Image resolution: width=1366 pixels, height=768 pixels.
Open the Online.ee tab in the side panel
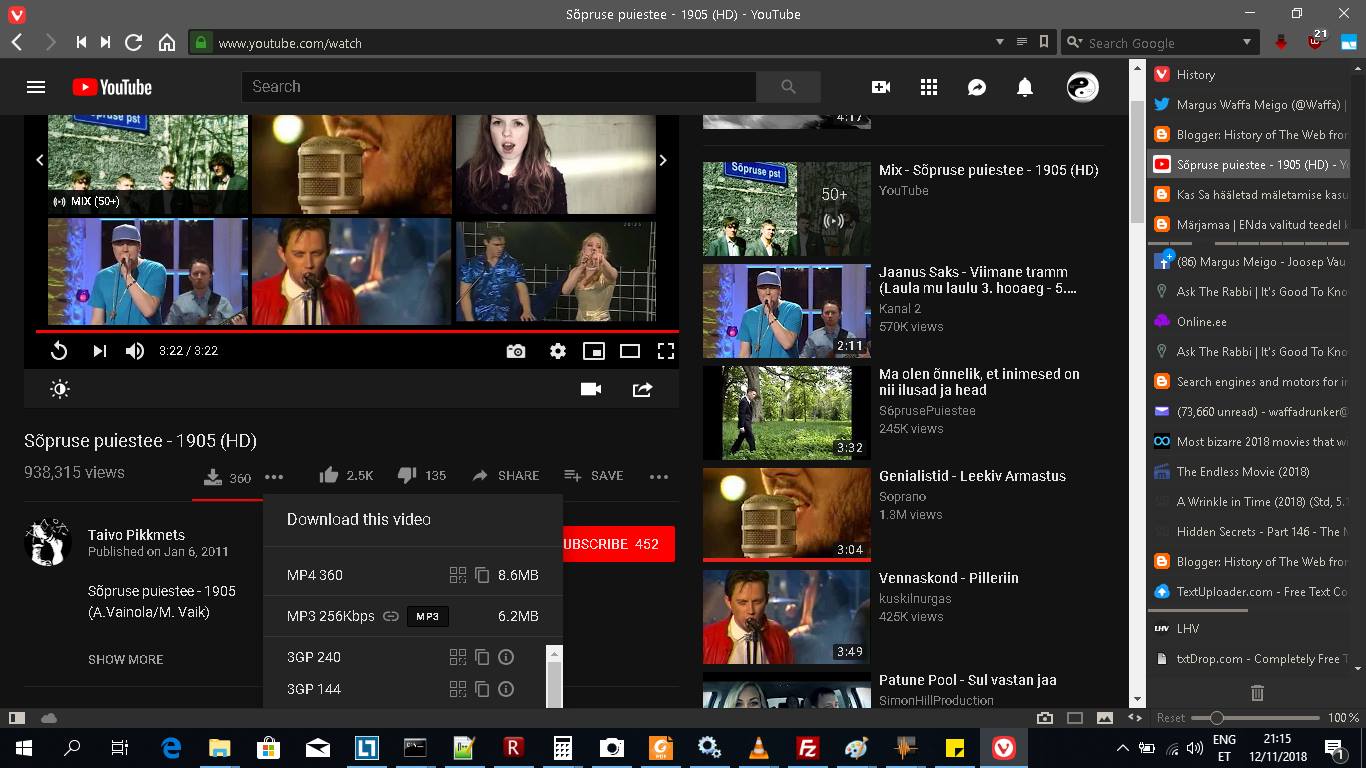click(1201, 322)
